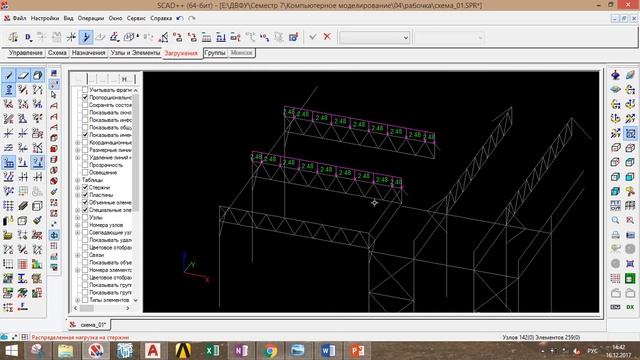Screen dimensions: 640x360
Task: Enable the 'Сохранять состоя' checkbox
Action: coord(85,105)
